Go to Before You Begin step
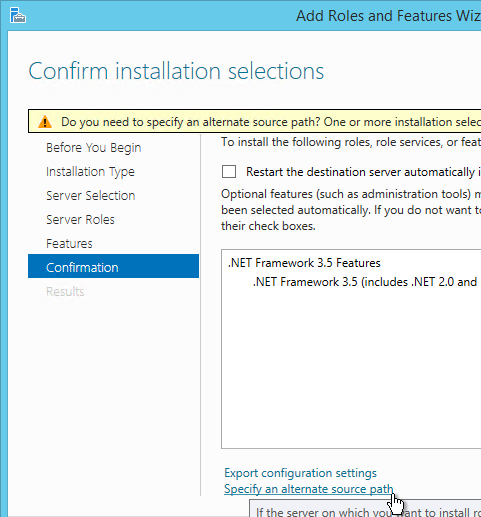 [94, 148]
